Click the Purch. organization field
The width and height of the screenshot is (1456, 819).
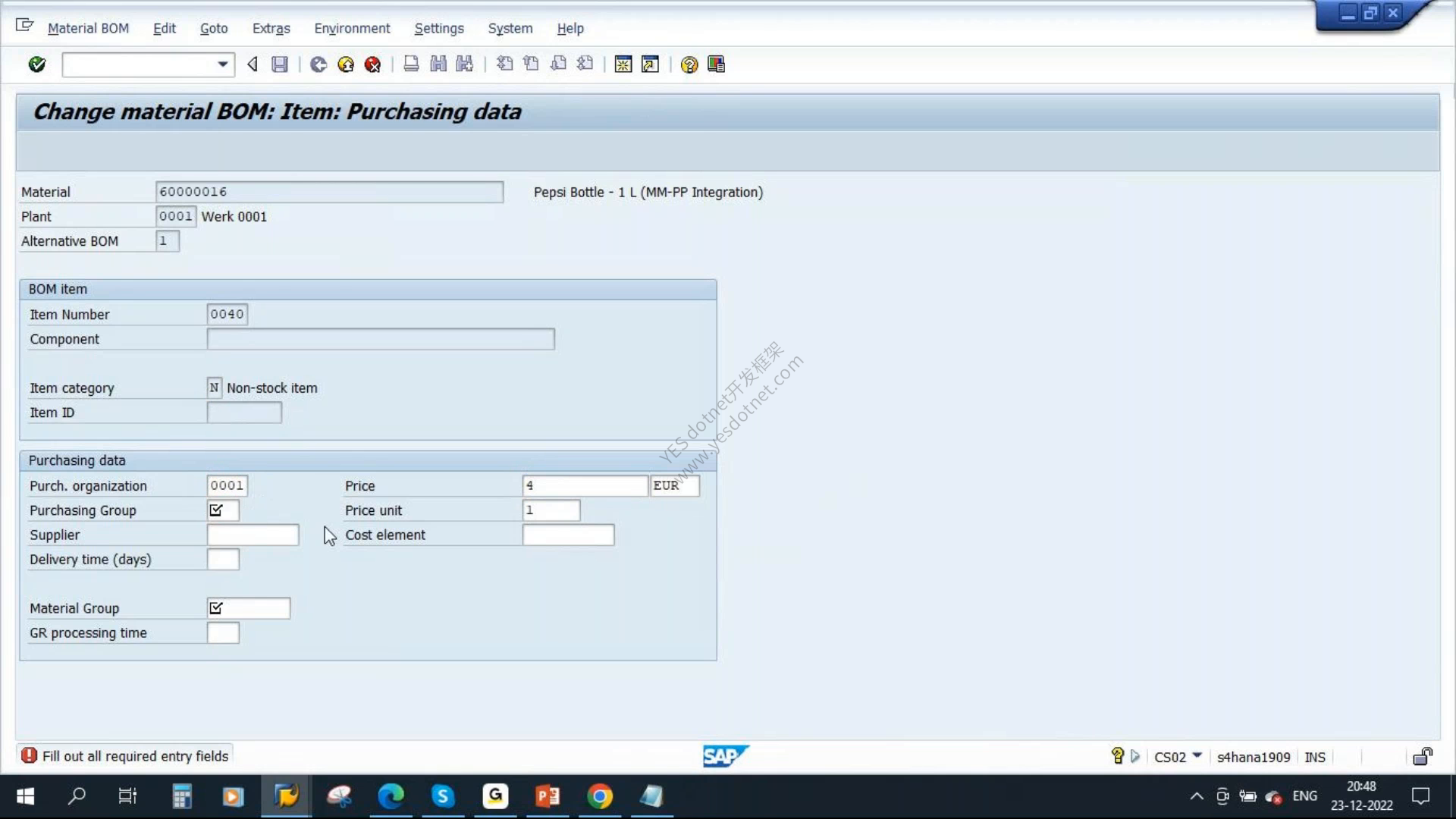pos(227,485)
